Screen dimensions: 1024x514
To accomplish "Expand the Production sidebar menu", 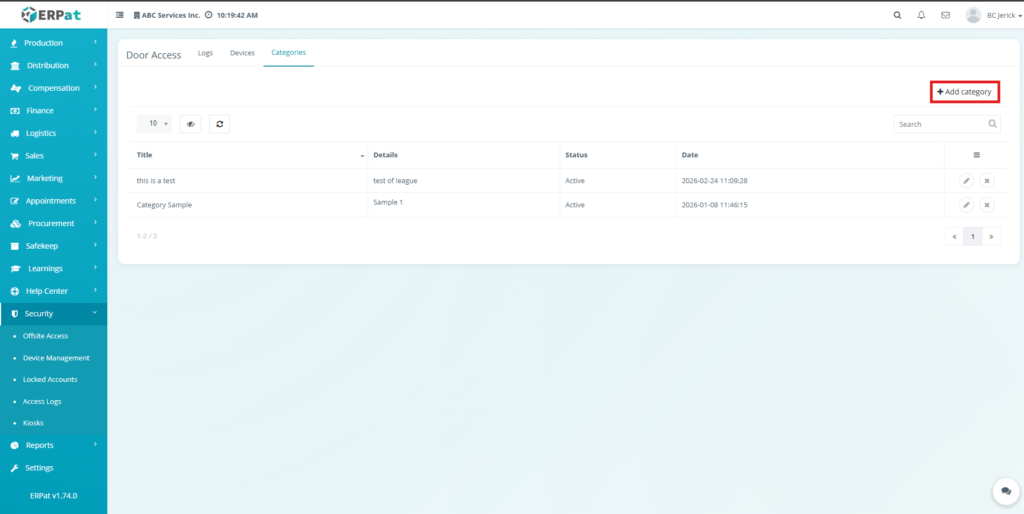I will [x=53, y=43].
